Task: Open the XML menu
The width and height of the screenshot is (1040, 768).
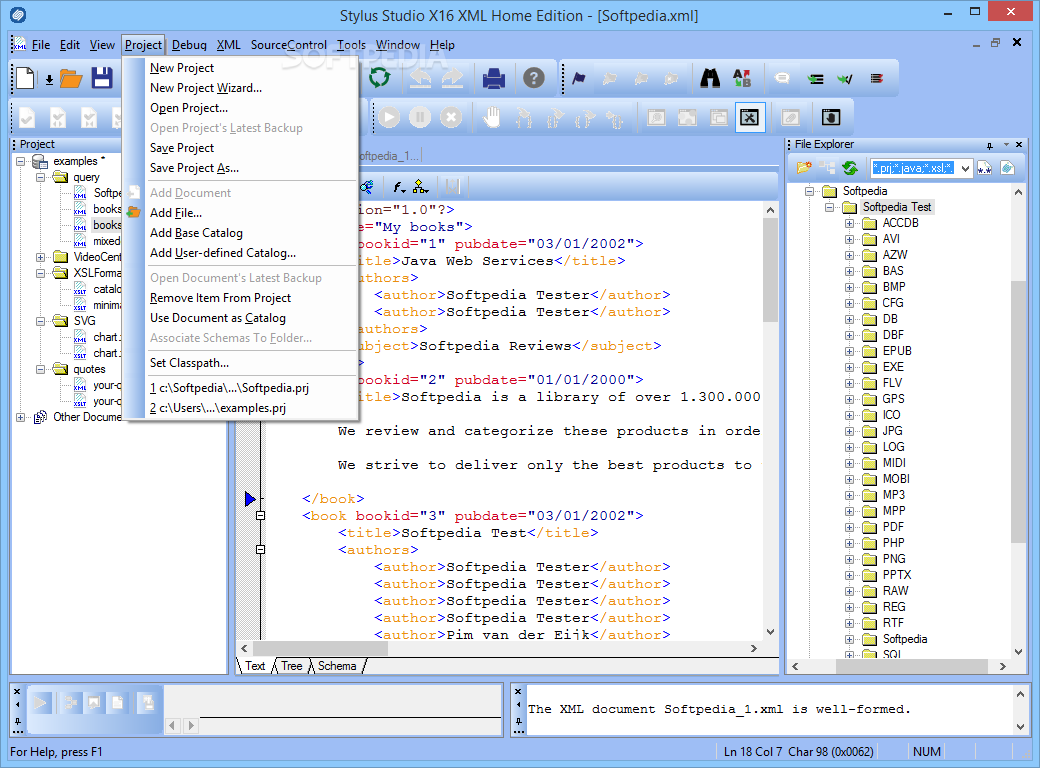Action: (x=228, y=45)
